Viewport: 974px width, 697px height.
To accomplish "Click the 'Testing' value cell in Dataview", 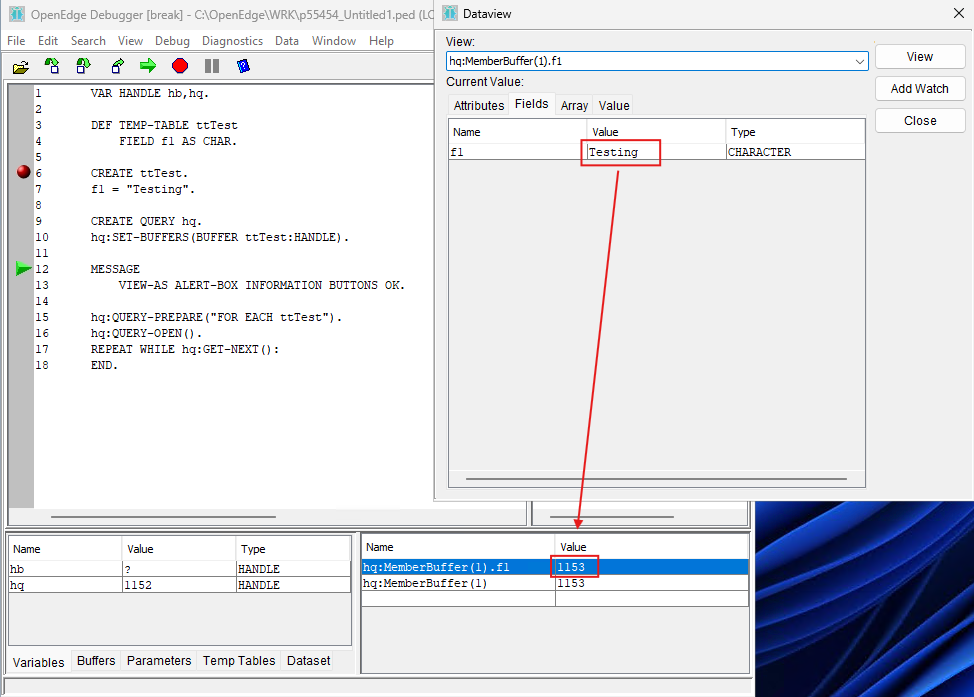I will pos(656,152).
